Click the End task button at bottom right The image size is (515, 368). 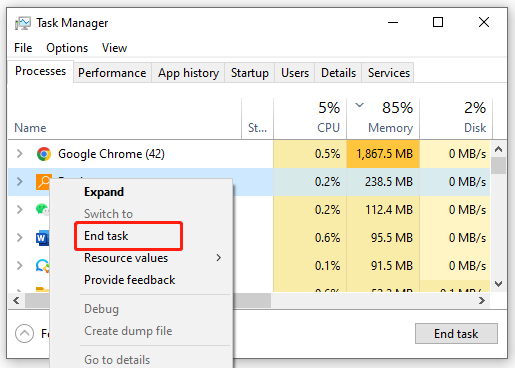(x=456, y=333)
